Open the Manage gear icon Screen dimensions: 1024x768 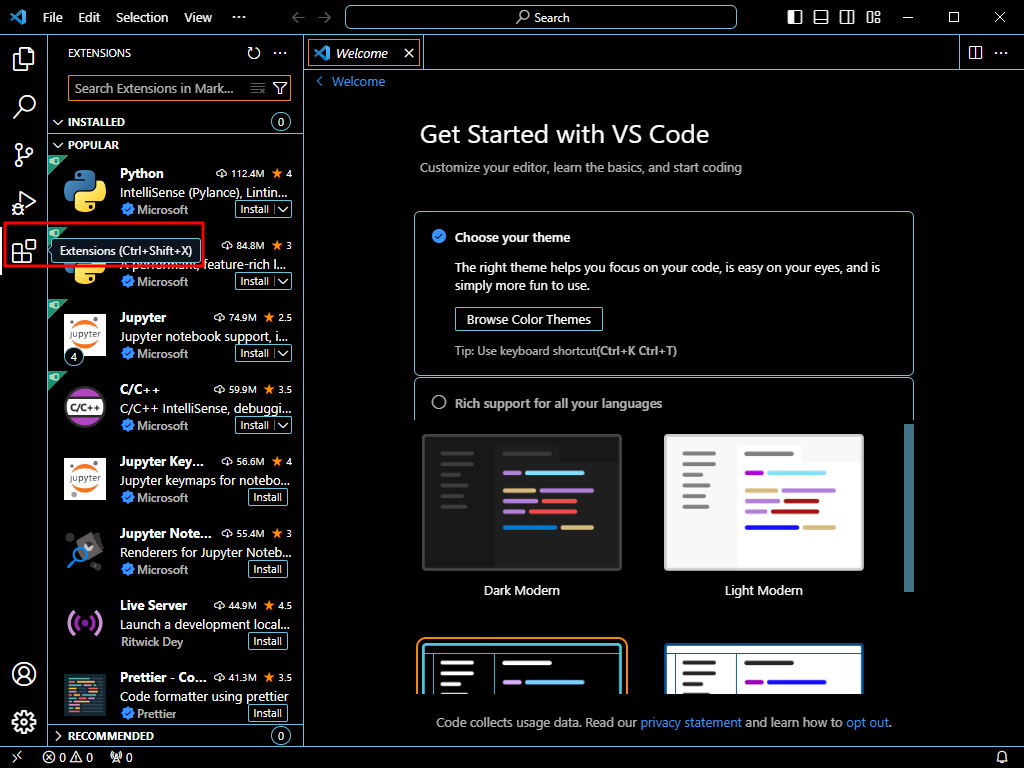[24, 722]
